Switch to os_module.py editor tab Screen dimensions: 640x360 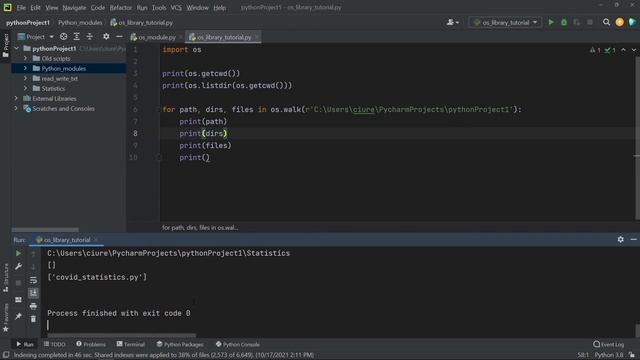[157, 37]
